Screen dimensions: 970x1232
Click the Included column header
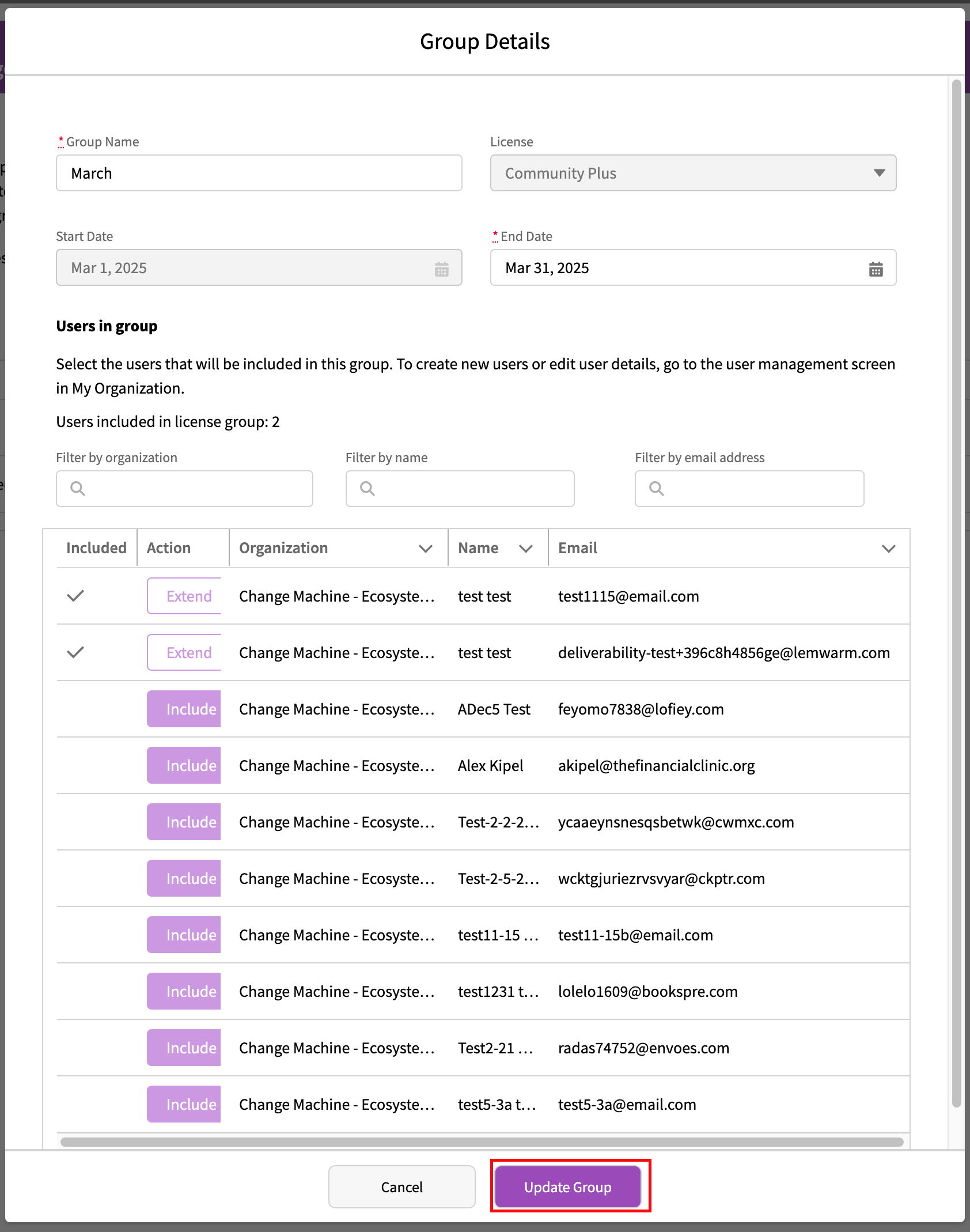[x=96, y=548]
